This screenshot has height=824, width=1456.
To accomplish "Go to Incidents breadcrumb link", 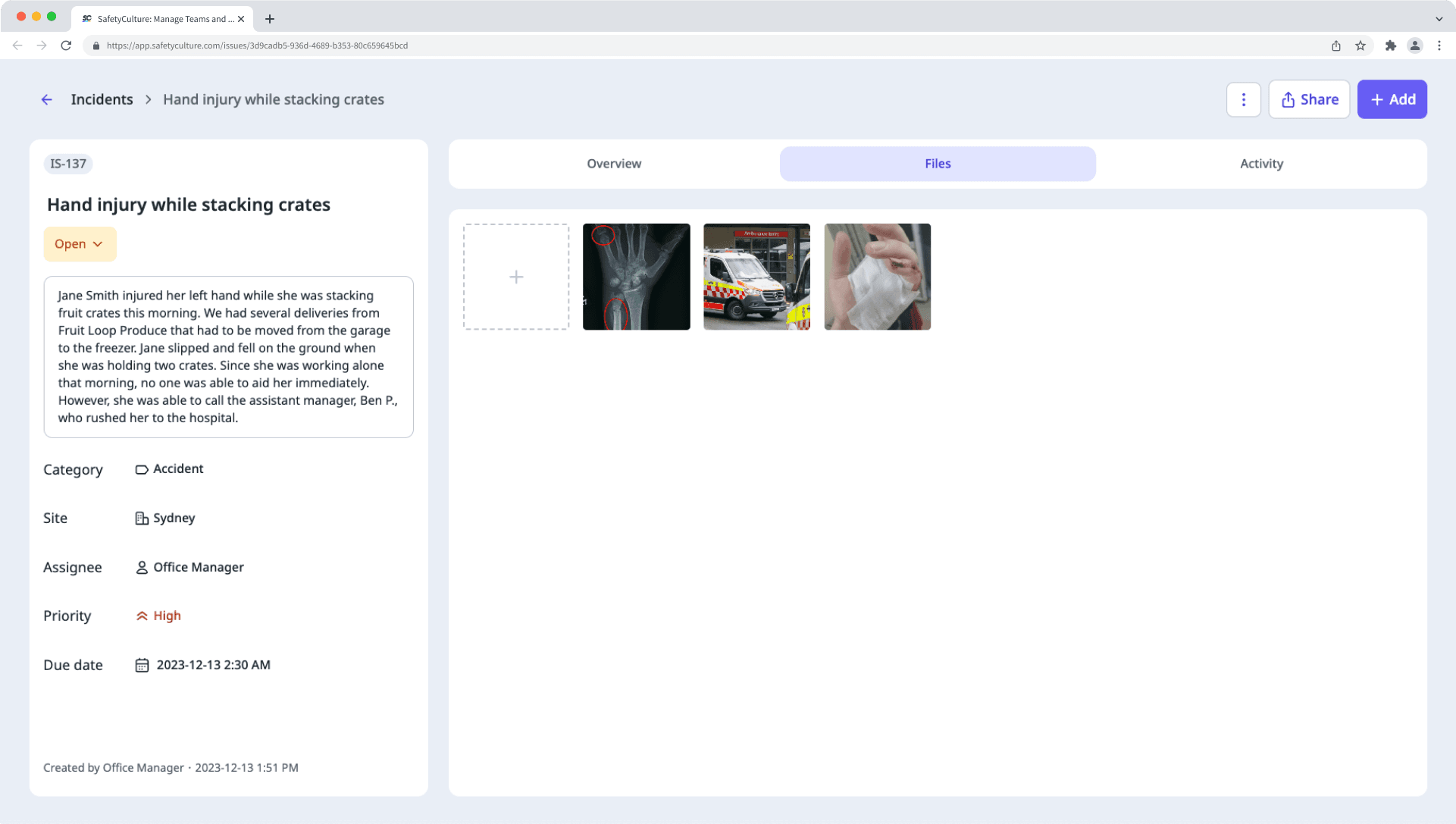I will pyautogui.click(x=102, y=99).
